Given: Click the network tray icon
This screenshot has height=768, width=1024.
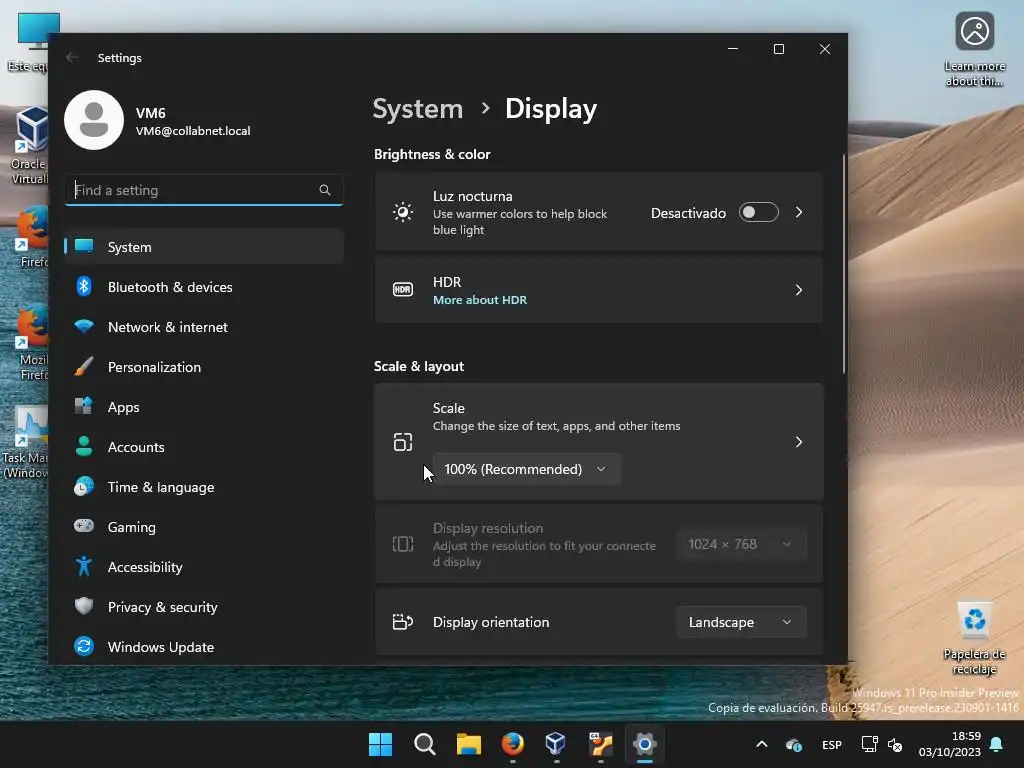Looking at the screenshot, I should pyautogui.click(x=869, y=744).
